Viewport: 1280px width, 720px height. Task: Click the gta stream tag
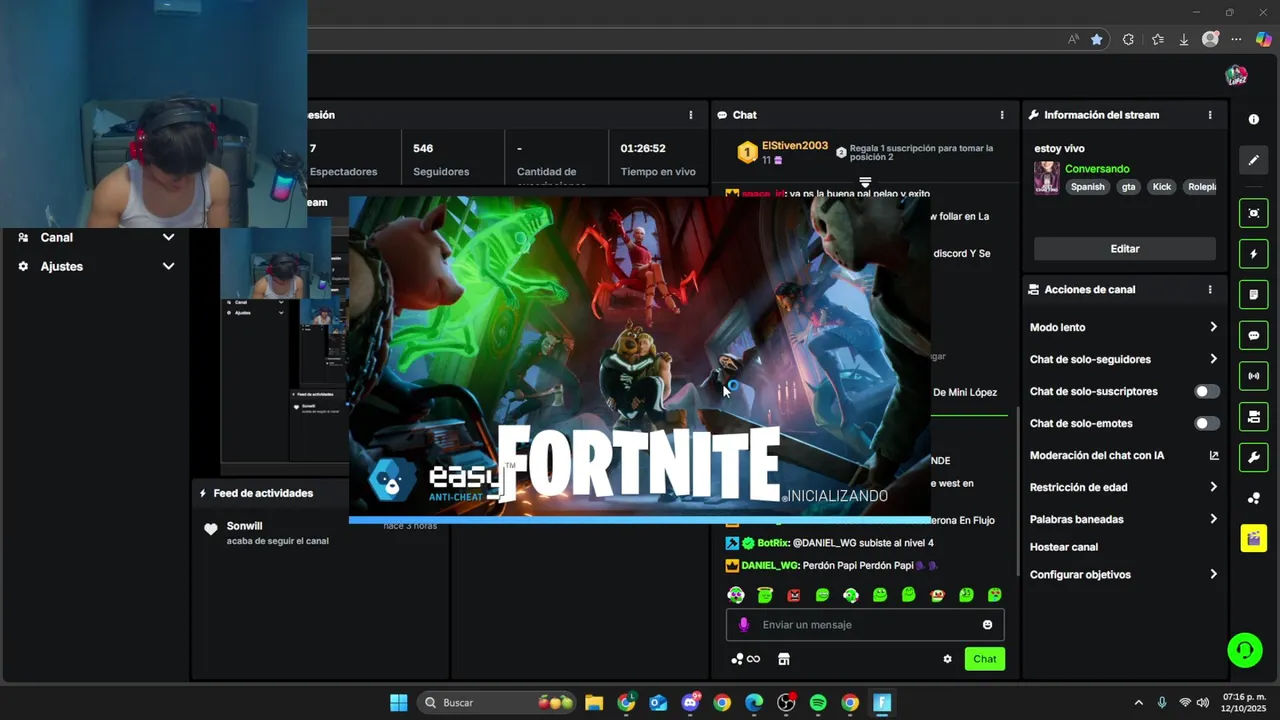tap(1128, 187)
